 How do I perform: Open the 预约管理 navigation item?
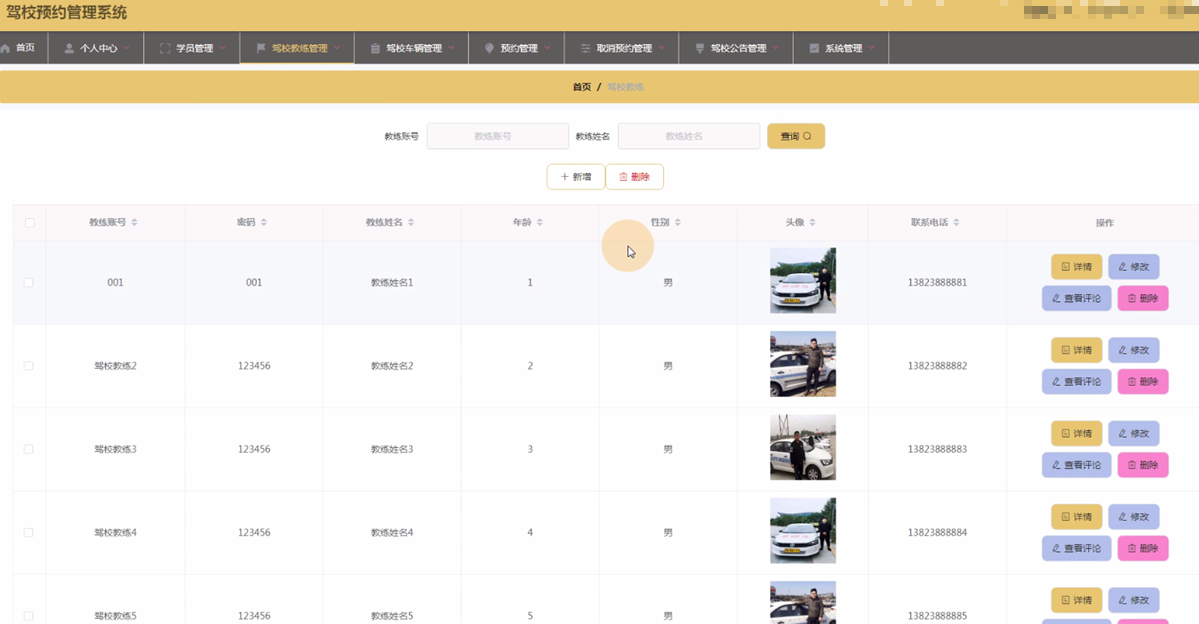517,48
